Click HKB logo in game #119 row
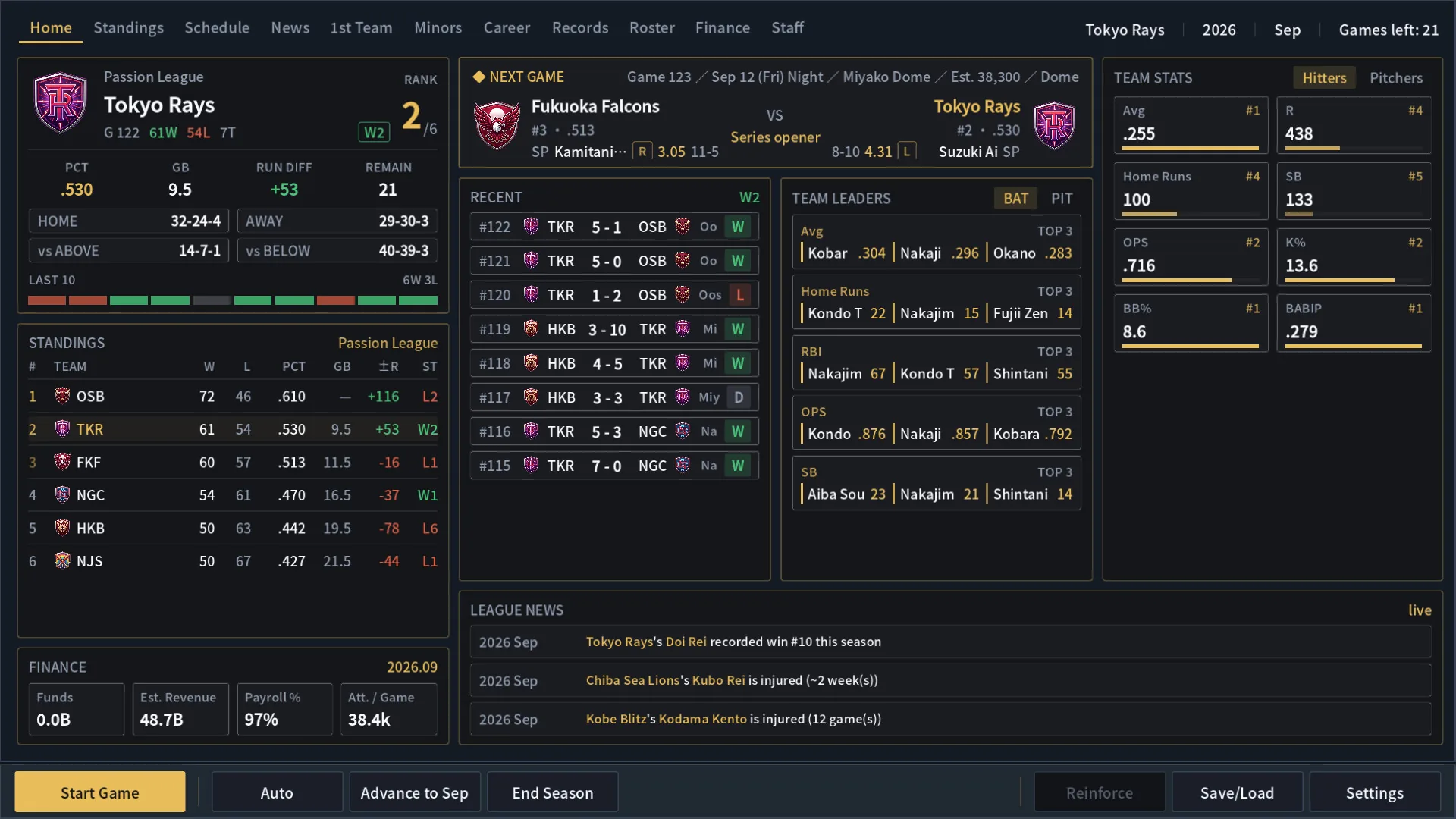The height and width of the screenshot is (819, 1456). coord(531,329)
